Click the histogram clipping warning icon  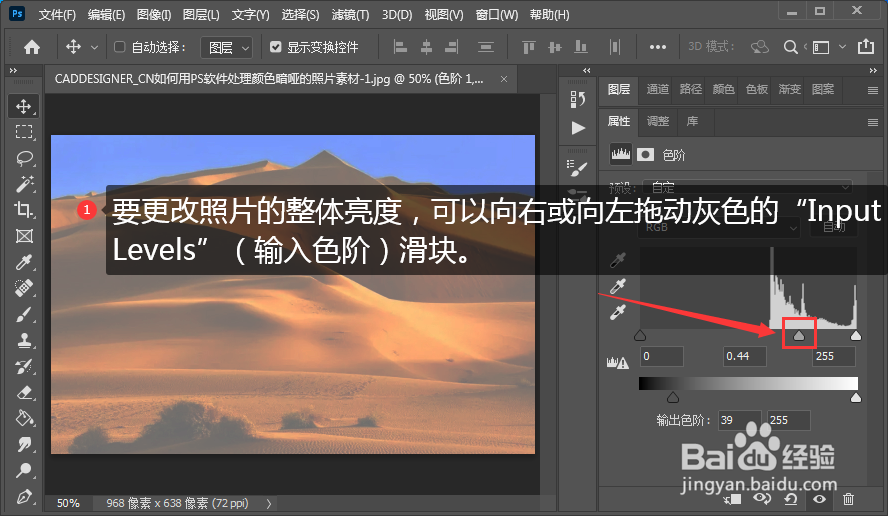(x=618, y=363)
